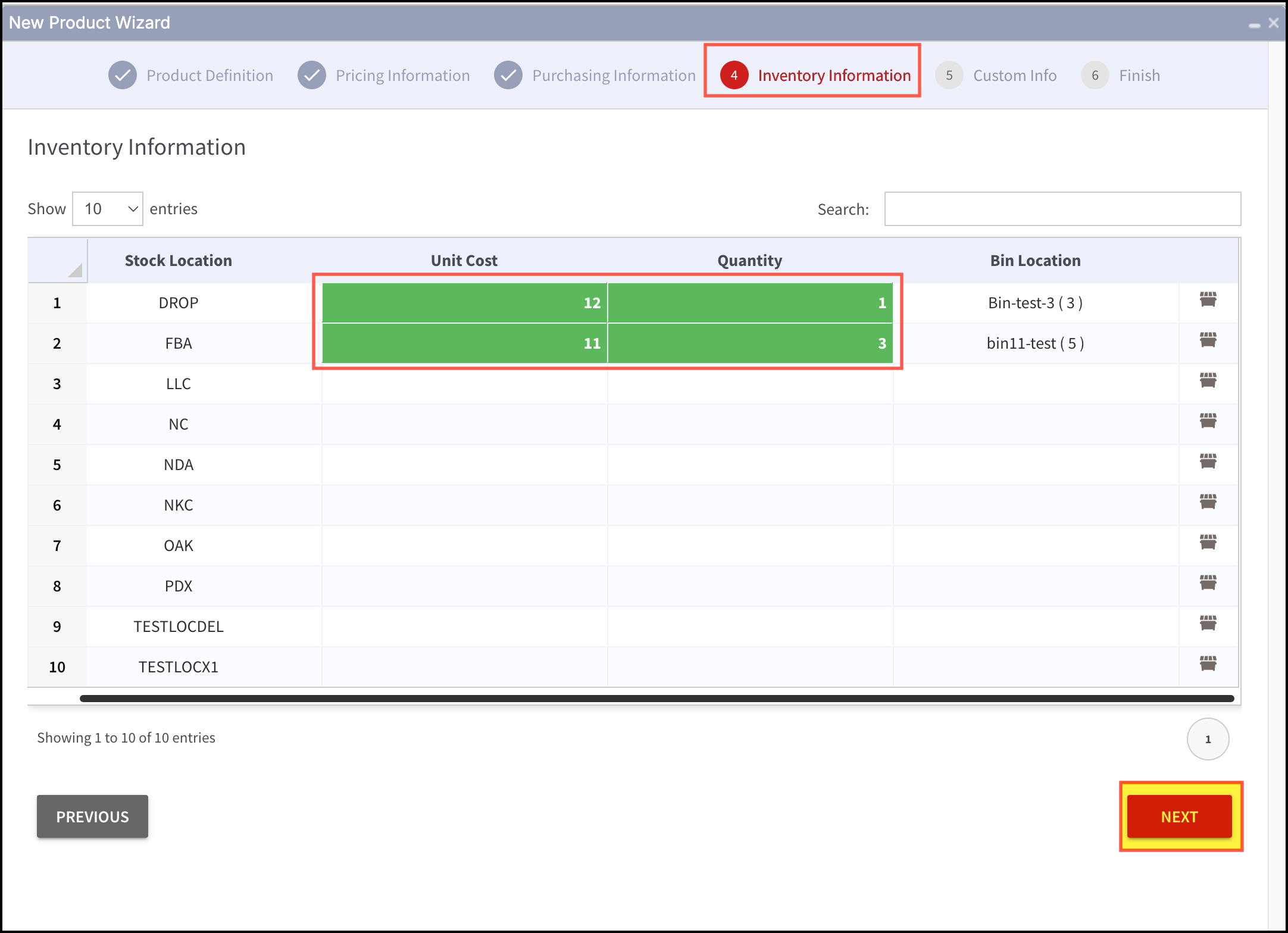Screen dimensions: 1288x933
Task: Open bin icon for FBA row
Action: coord(1208,340)
